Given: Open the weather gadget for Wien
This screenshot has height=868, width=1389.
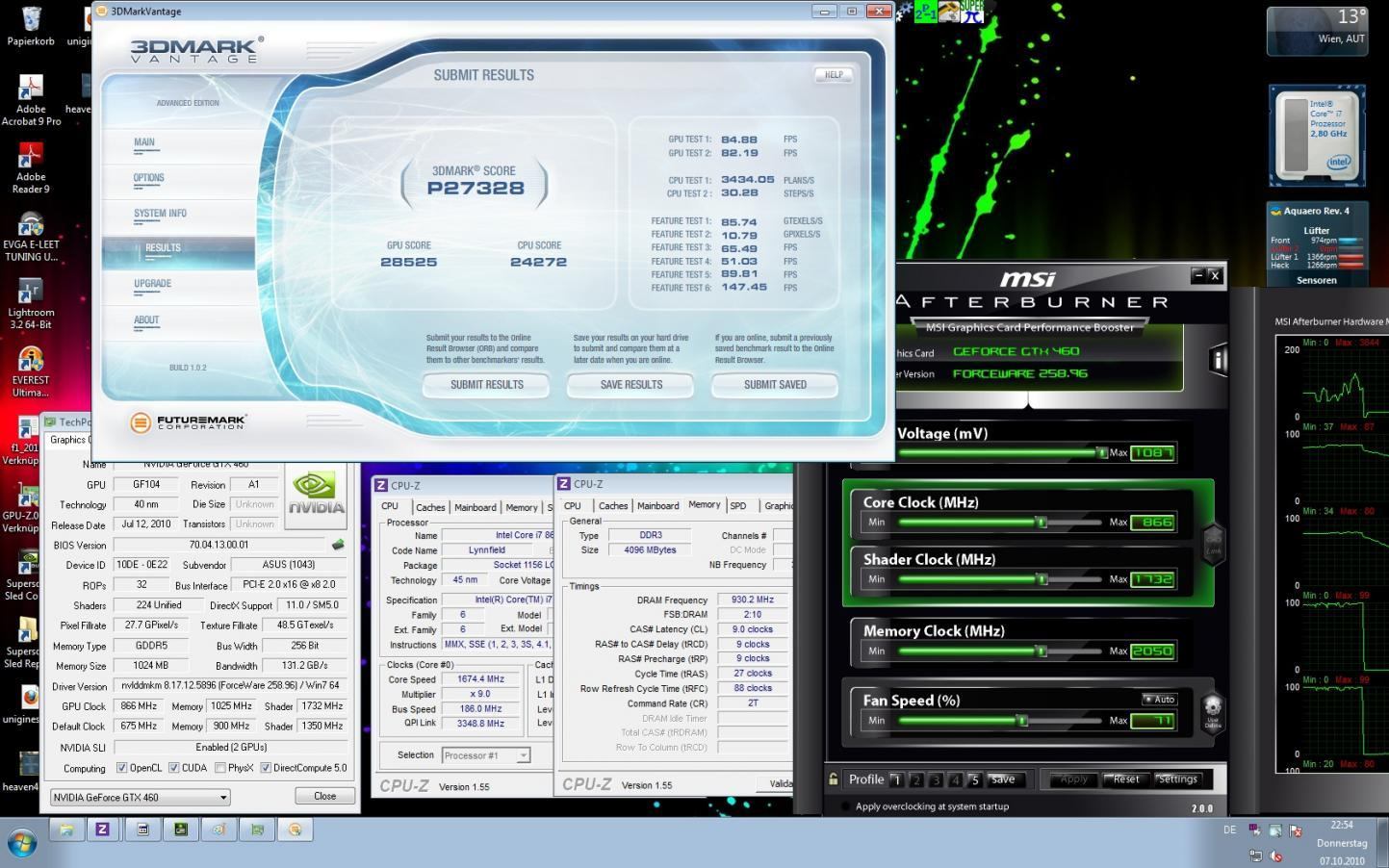Looking at the screenshot, I should tap(1317, 31).
